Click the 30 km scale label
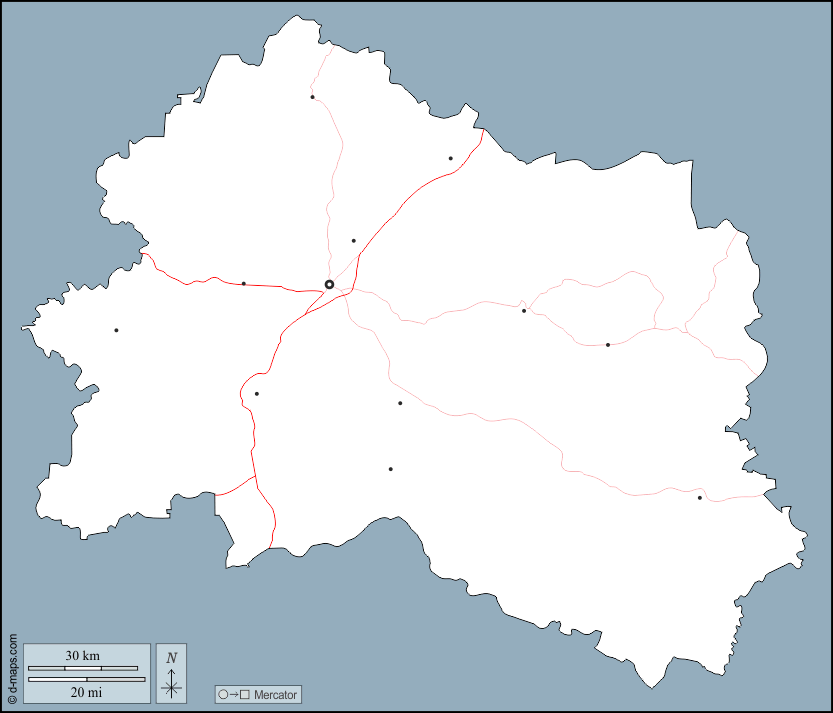The image size is (833, 713). click(x=83, y=656)
